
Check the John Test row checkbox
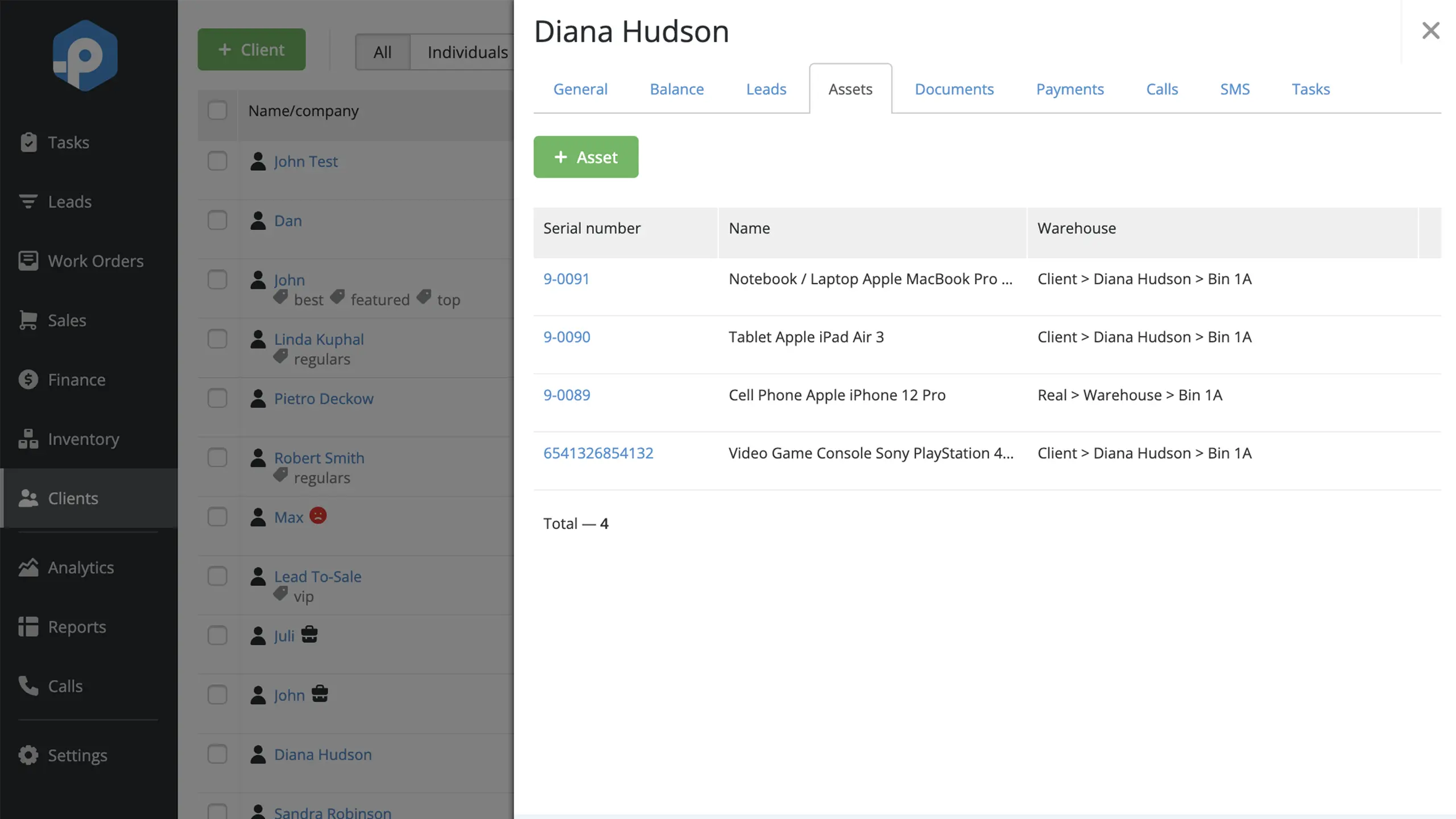[217, 161]
